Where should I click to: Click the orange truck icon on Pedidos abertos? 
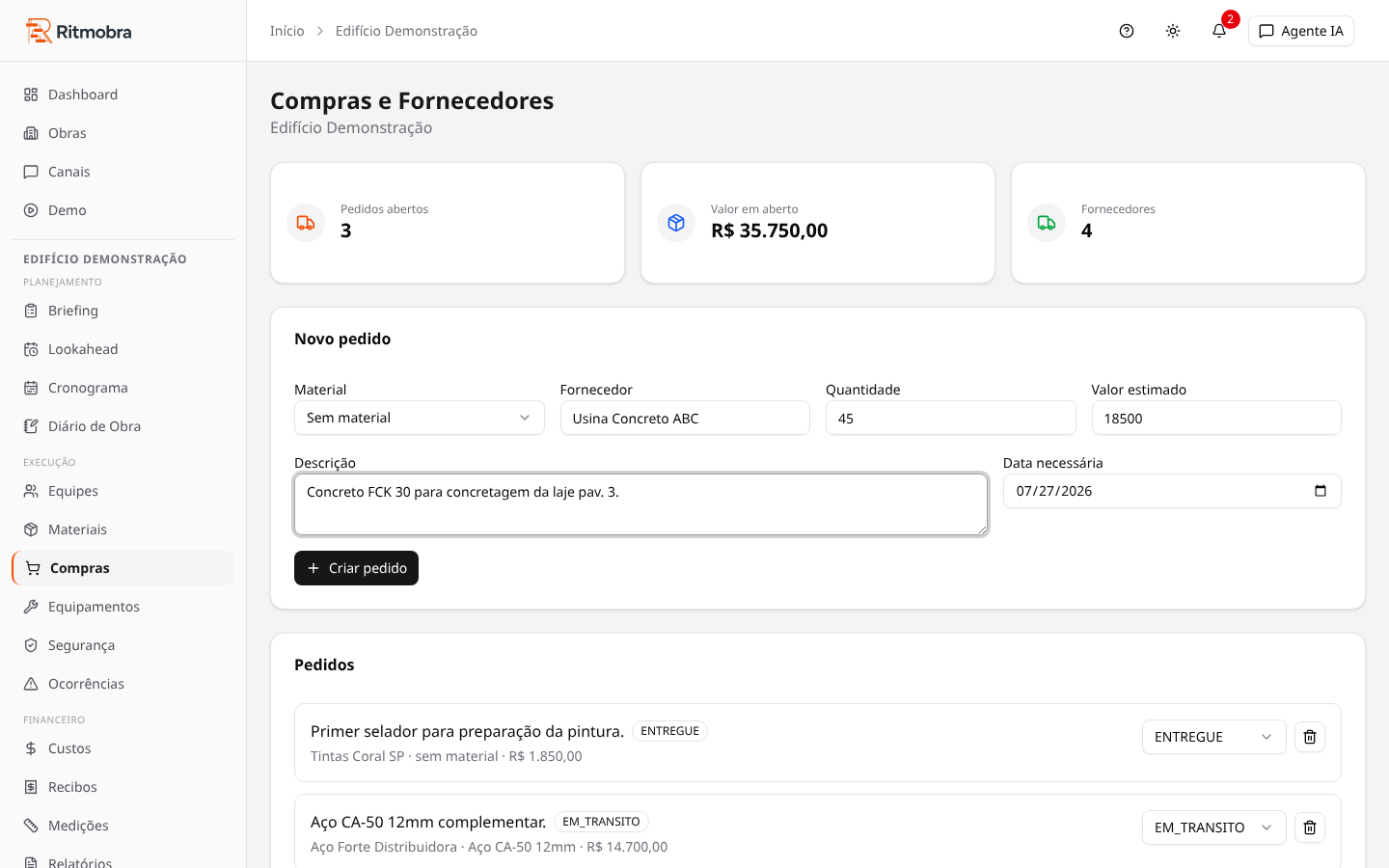coord(306,223)
